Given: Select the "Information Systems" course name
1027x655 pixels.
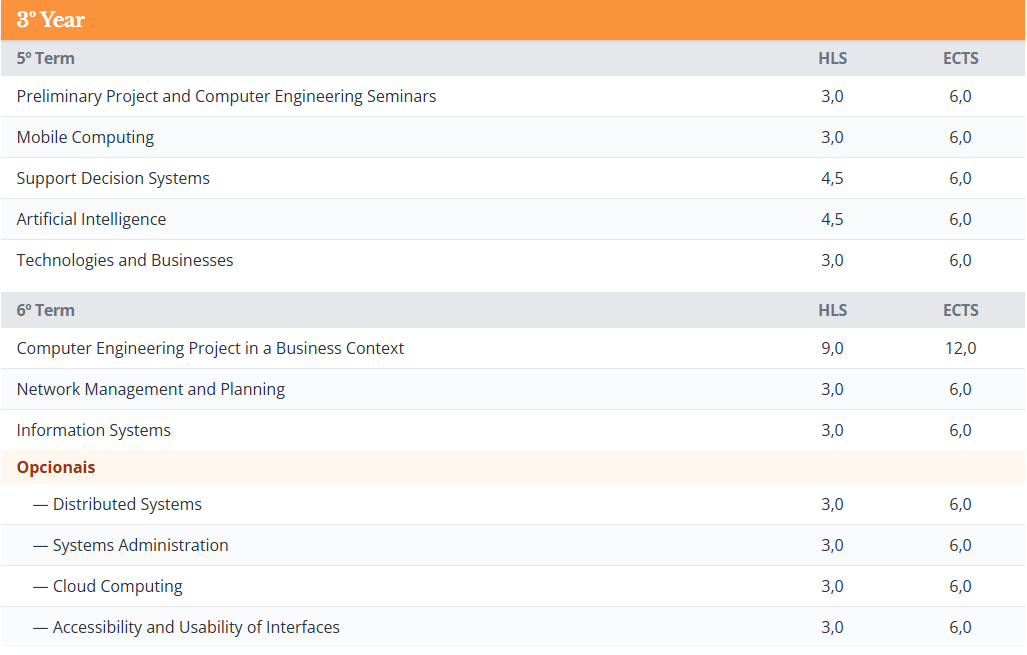Looking at the screenshot, I should (x=94, y=430).
